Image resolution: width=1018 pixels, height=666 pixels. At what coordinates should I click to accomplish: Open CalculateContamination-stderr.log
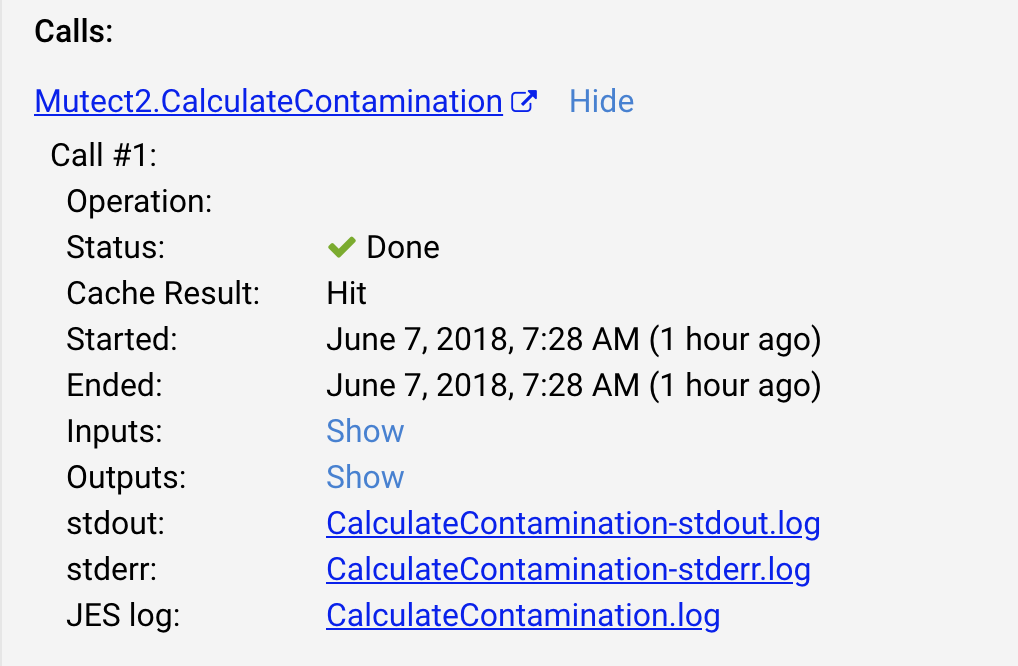(568, 569)
